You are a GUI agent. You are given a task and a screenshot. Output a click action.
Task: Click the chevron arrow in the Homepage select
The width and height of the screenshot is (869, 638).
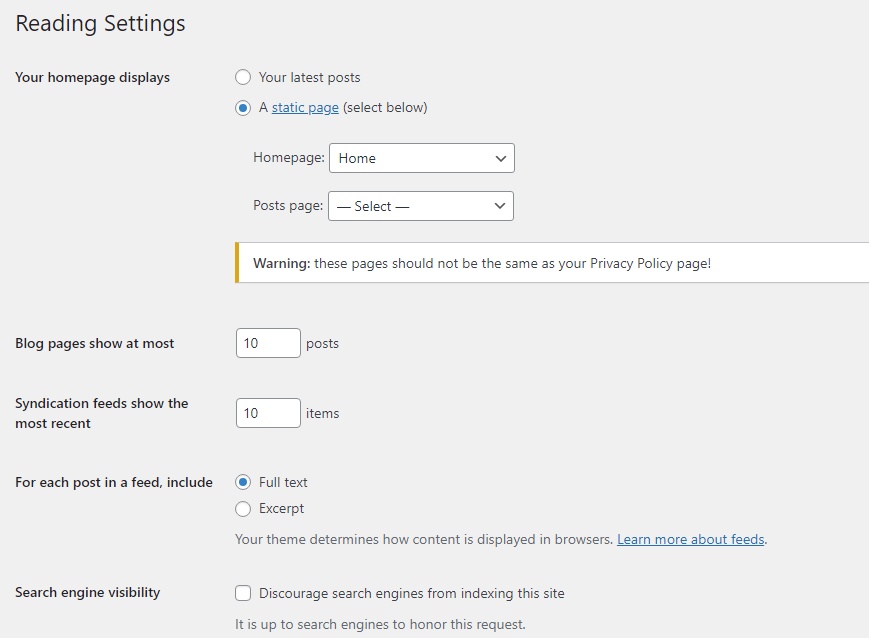pyautogui.click(x=501, y=158)
